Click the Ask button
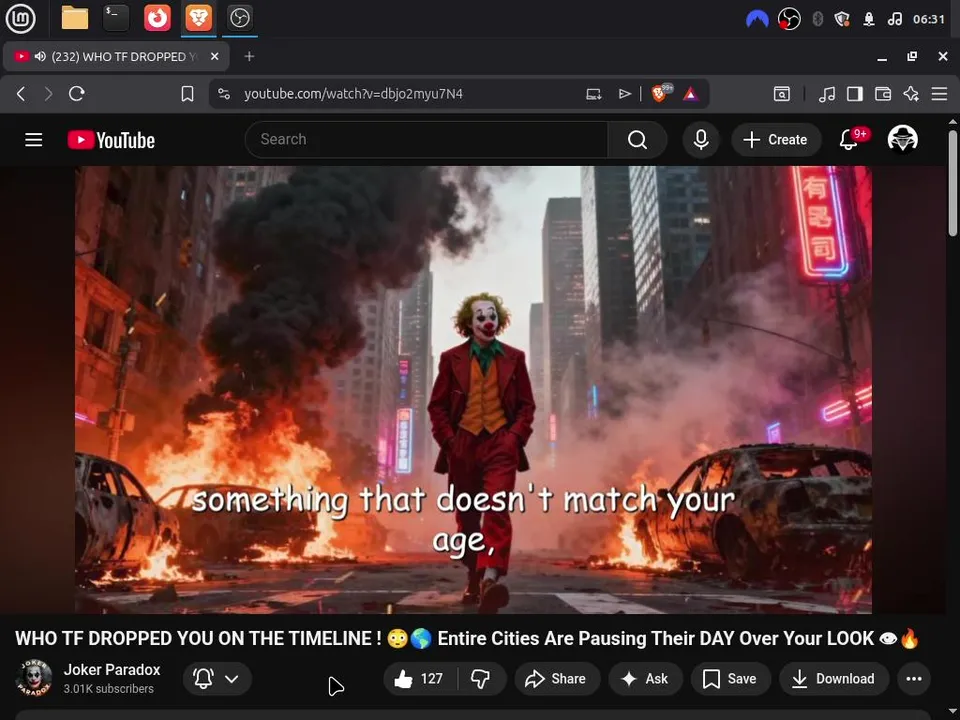This screenshot has width=960, height=720. pos(645,678)
